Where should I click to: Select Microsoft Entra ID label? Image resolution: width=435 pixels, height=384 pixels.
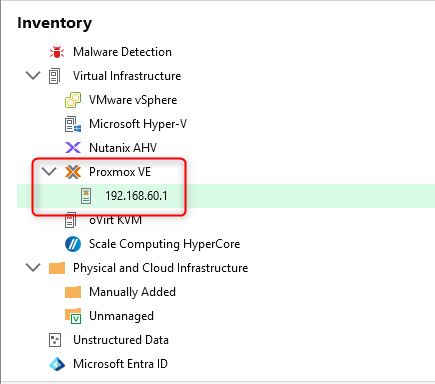click(120, 364)
